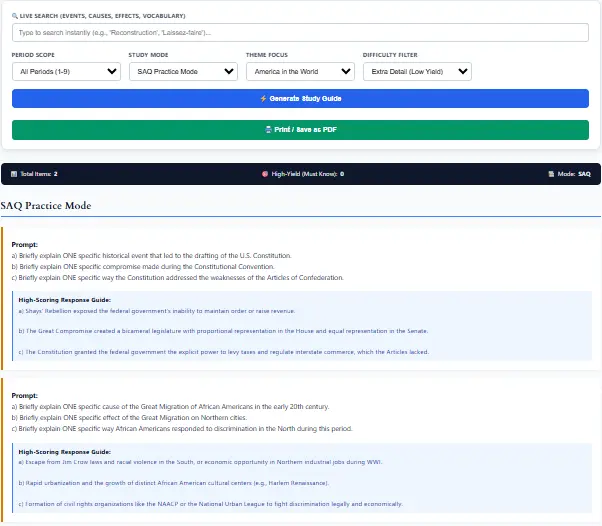Screen dimensions: 602x526
Task: Click the lightning bolt icon on Generate button
Action: coord(263,99)
